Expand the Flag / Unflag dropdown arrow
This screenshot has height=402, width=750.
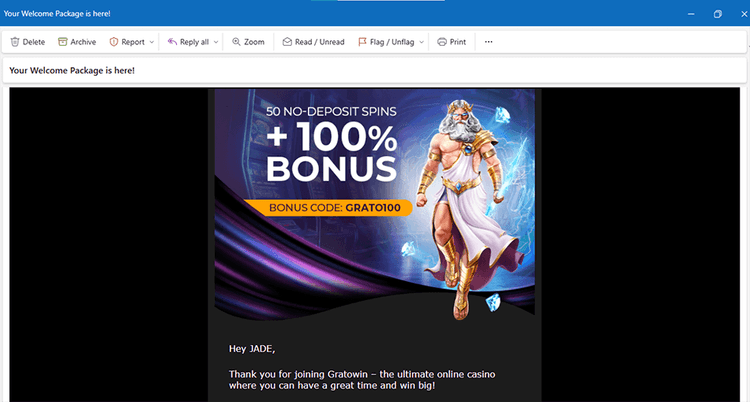421,42
